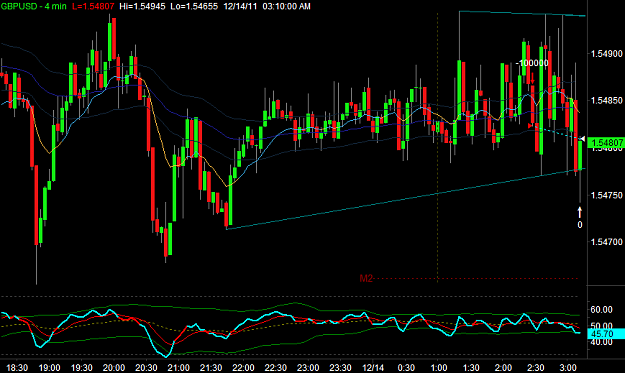Click the 60.00 indicator axis label

point(601,310)
